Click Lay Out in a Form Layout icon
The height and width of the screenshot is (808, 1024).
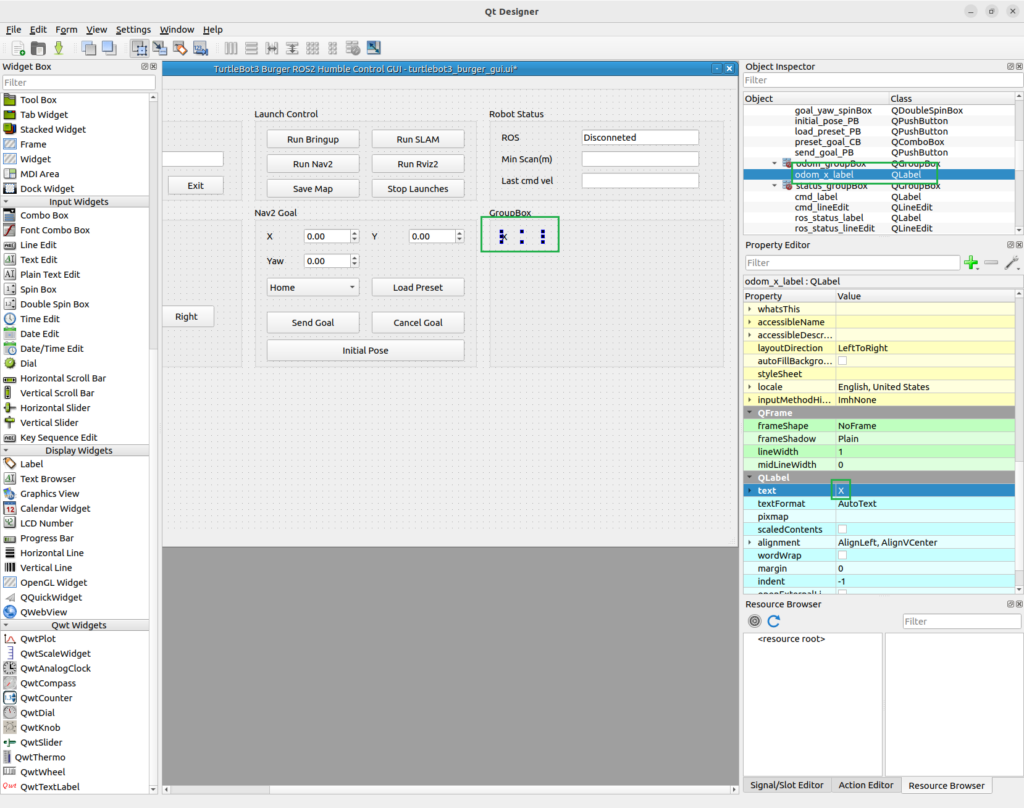click(x=333, y=48)
